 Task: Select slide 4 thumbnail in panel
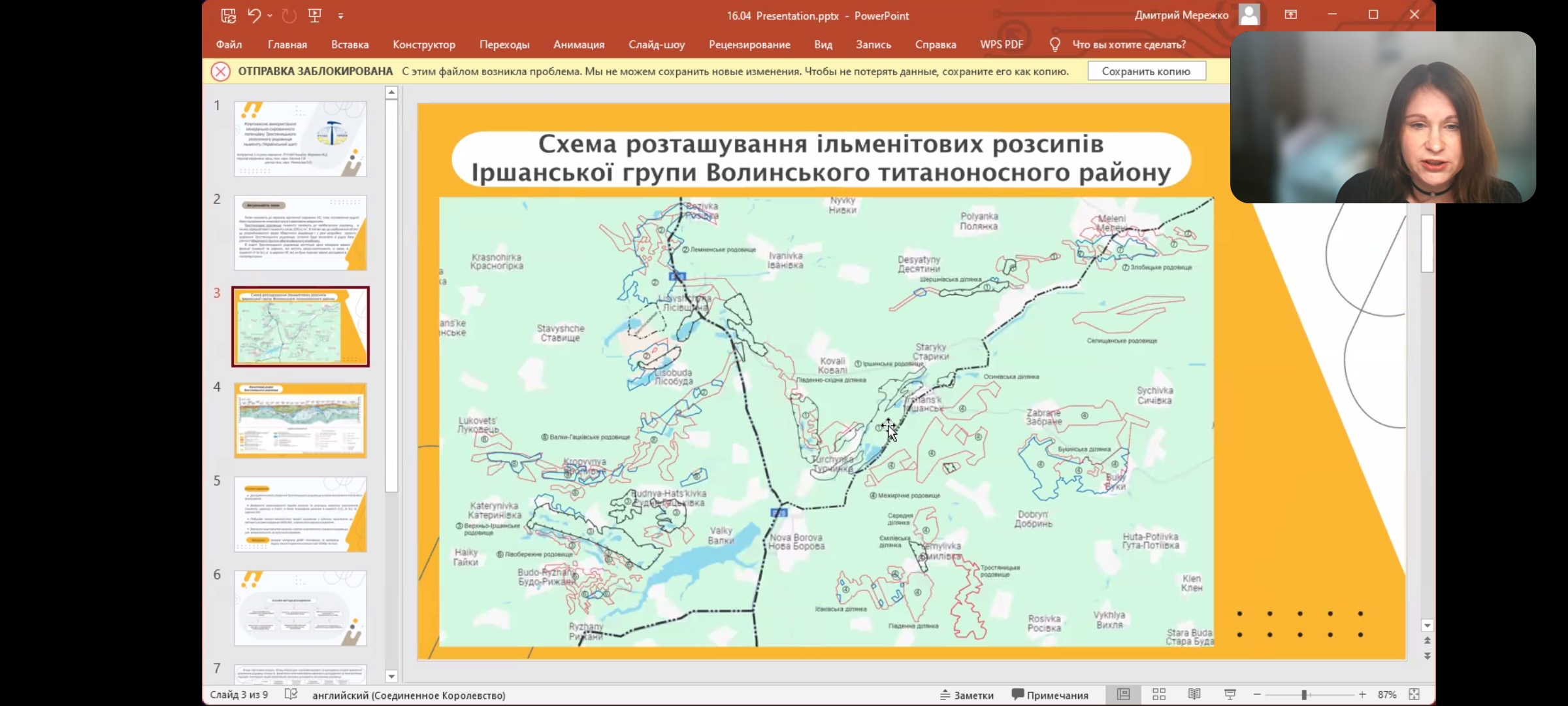[301, 420]
